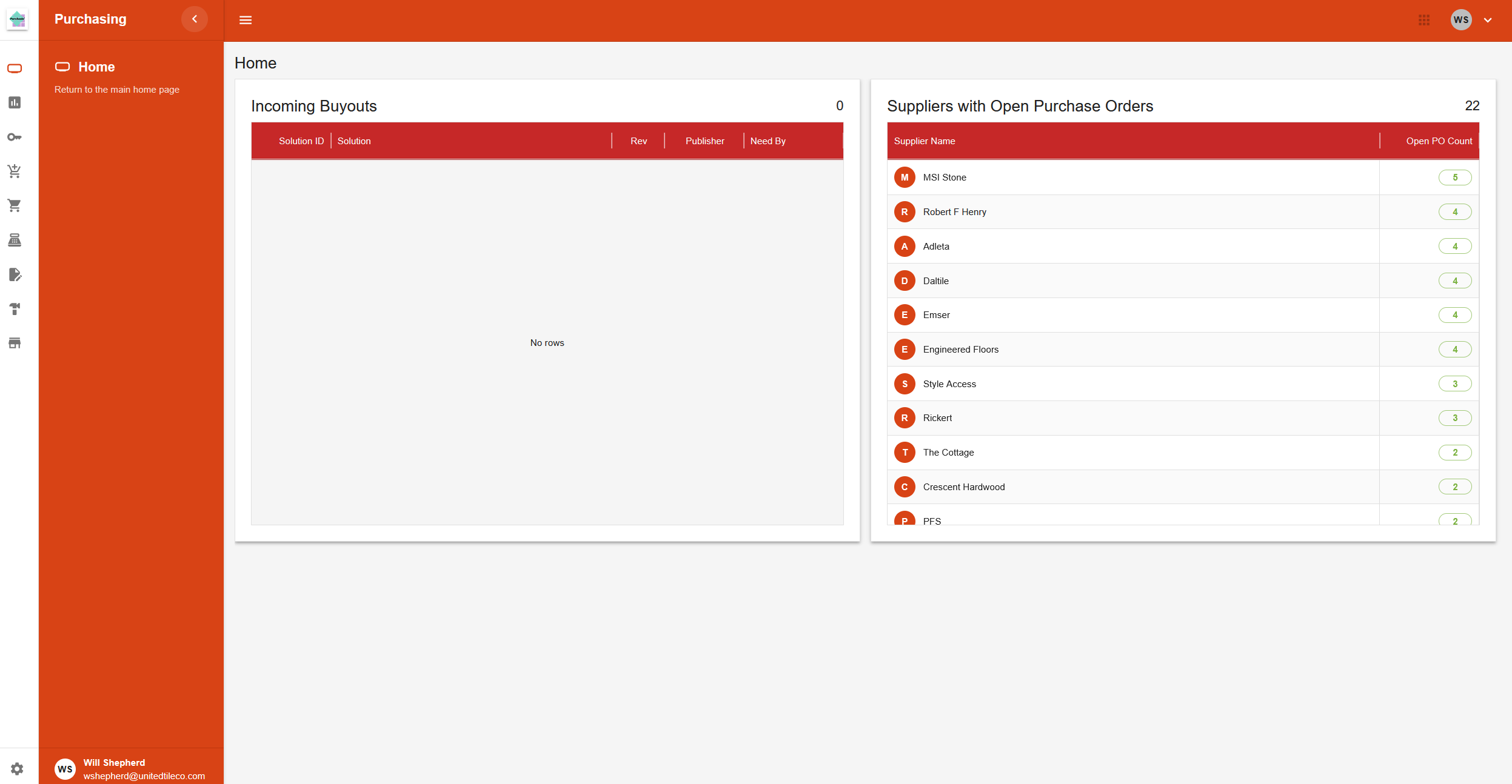Viewport: 1512px width, 784px height.
Task: Select the Supplier Name column header
Action: coord(924,141)
